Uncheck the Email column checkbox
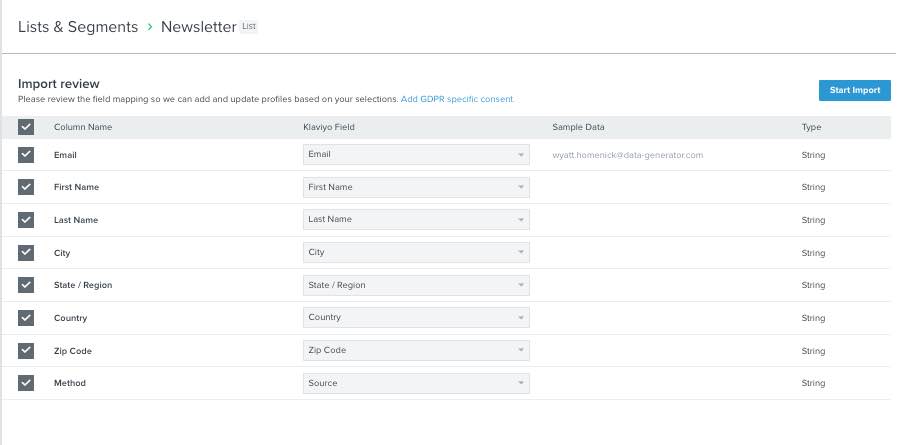This screenshot has width=897, height=445. (x=26, y=155)
